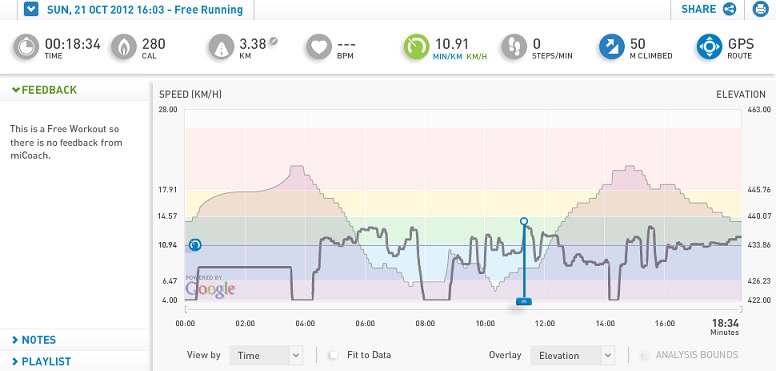The height and width of the screenshot is (371, 776).
Task: Enable the Fit to Data checkbox
Action: tap(334, 355)
